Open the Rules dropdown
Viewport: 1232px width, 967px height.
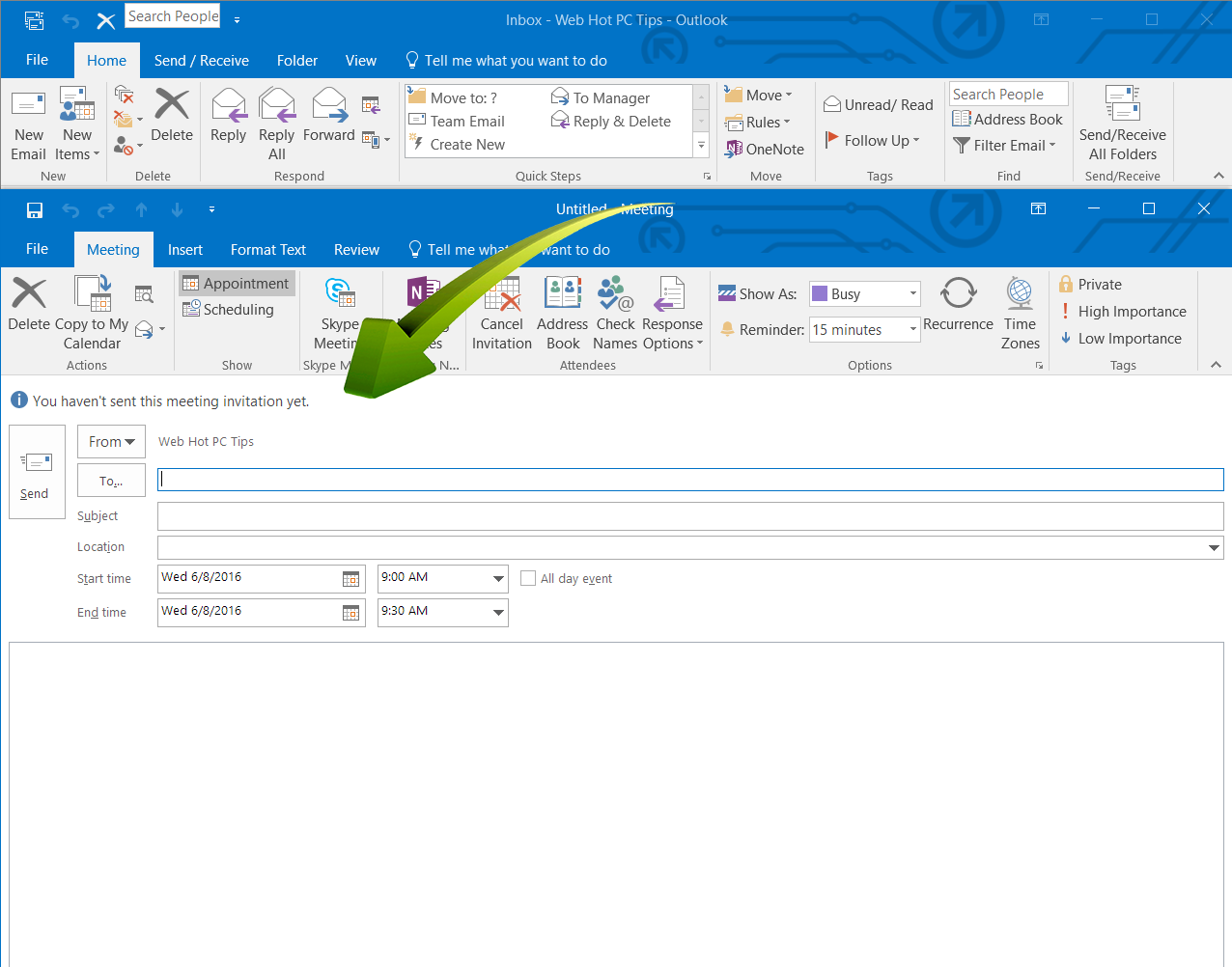pos(758,122)
